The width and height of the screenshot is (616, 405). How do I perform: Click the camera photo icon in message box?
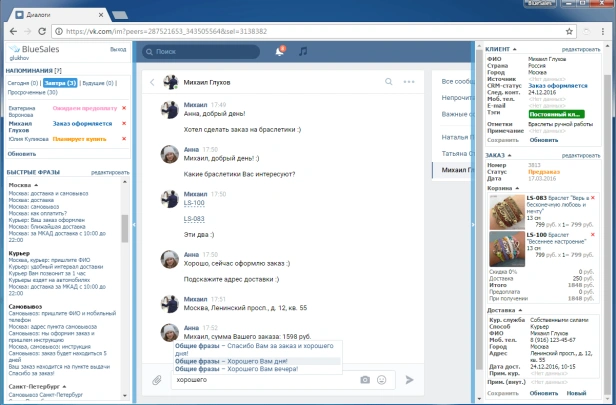click(x=365, y=380)
